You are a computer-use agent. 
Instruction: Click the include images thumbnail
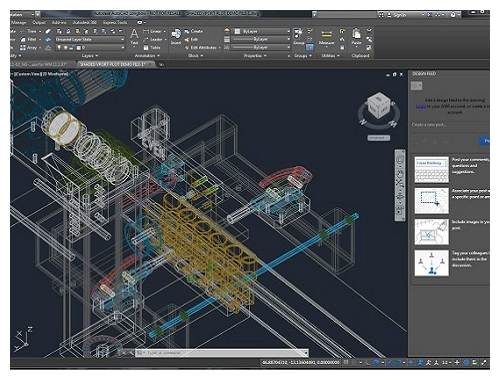click(x=432, y=232)
